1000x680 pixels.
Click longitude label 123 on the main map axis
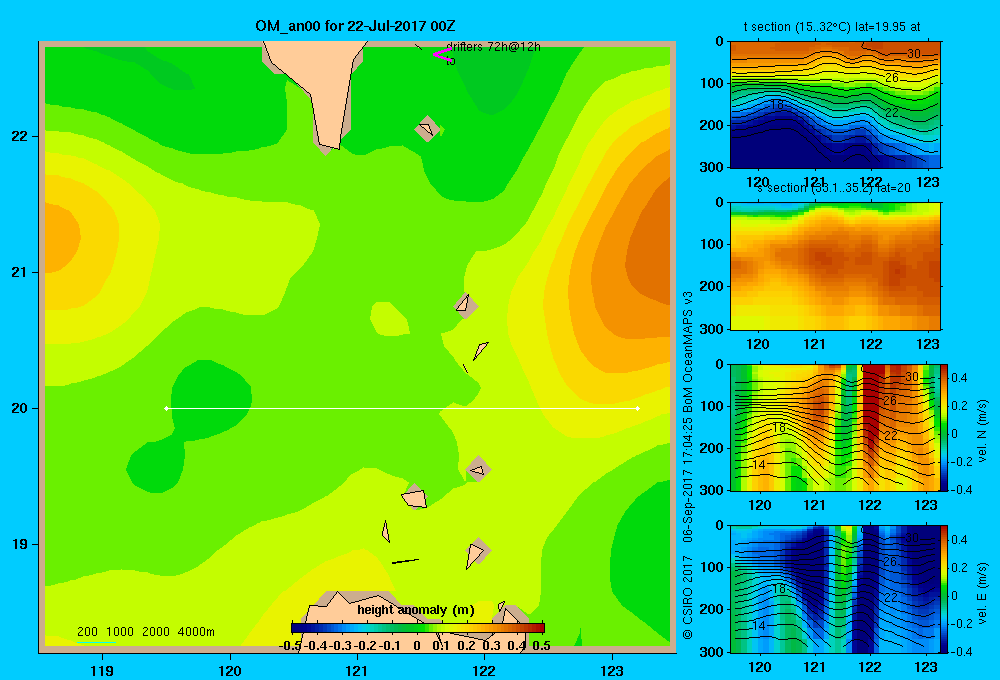[612, 670]
